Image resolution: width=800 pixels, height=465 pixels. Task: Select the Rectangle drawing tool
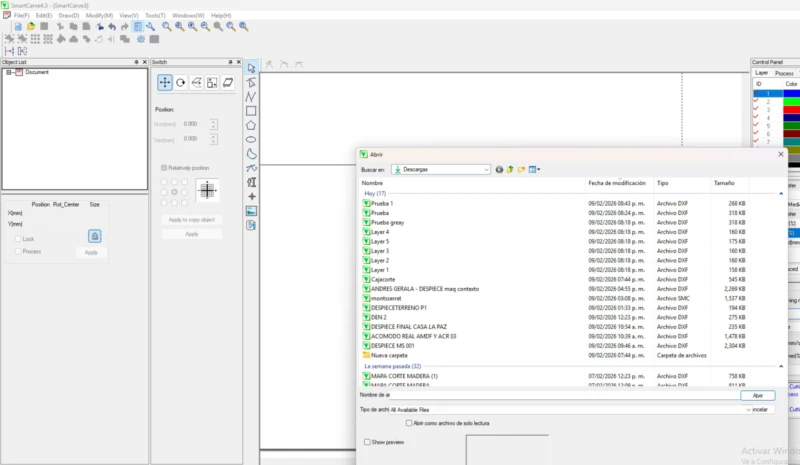[x=251, y=111]
